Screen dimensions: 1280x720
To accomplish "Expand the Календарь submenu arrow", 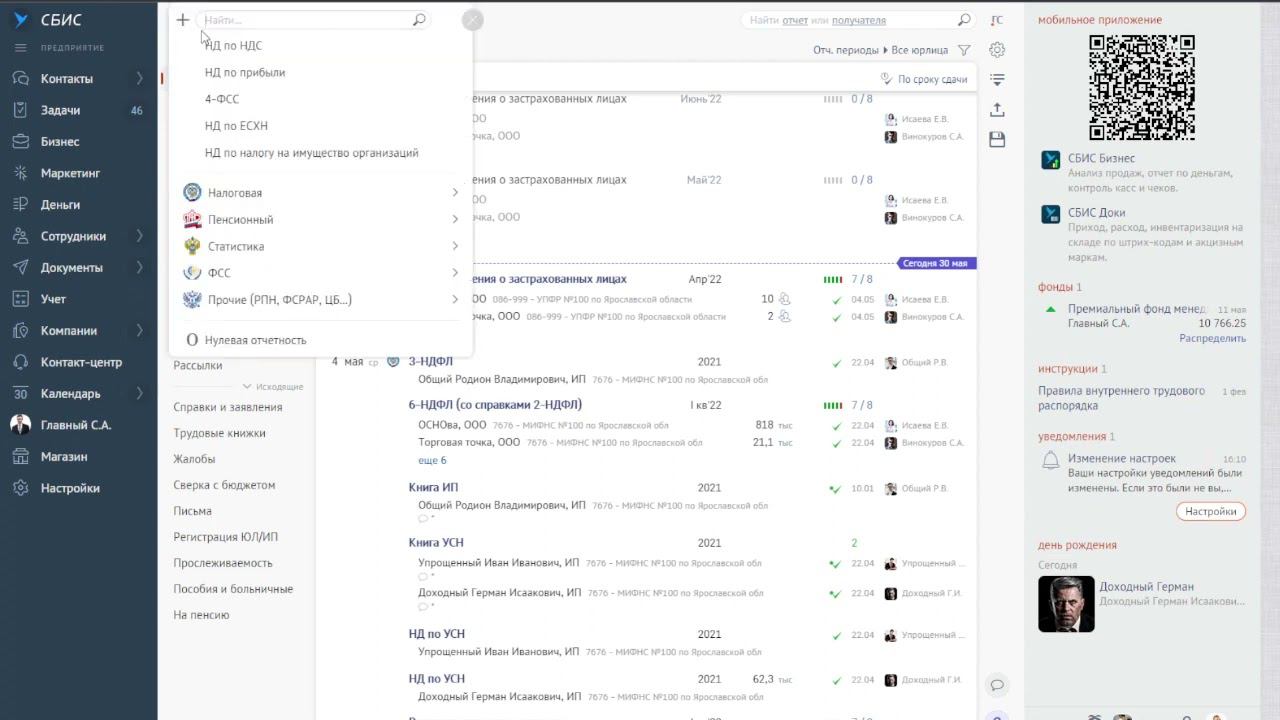I will pos(139,393).
